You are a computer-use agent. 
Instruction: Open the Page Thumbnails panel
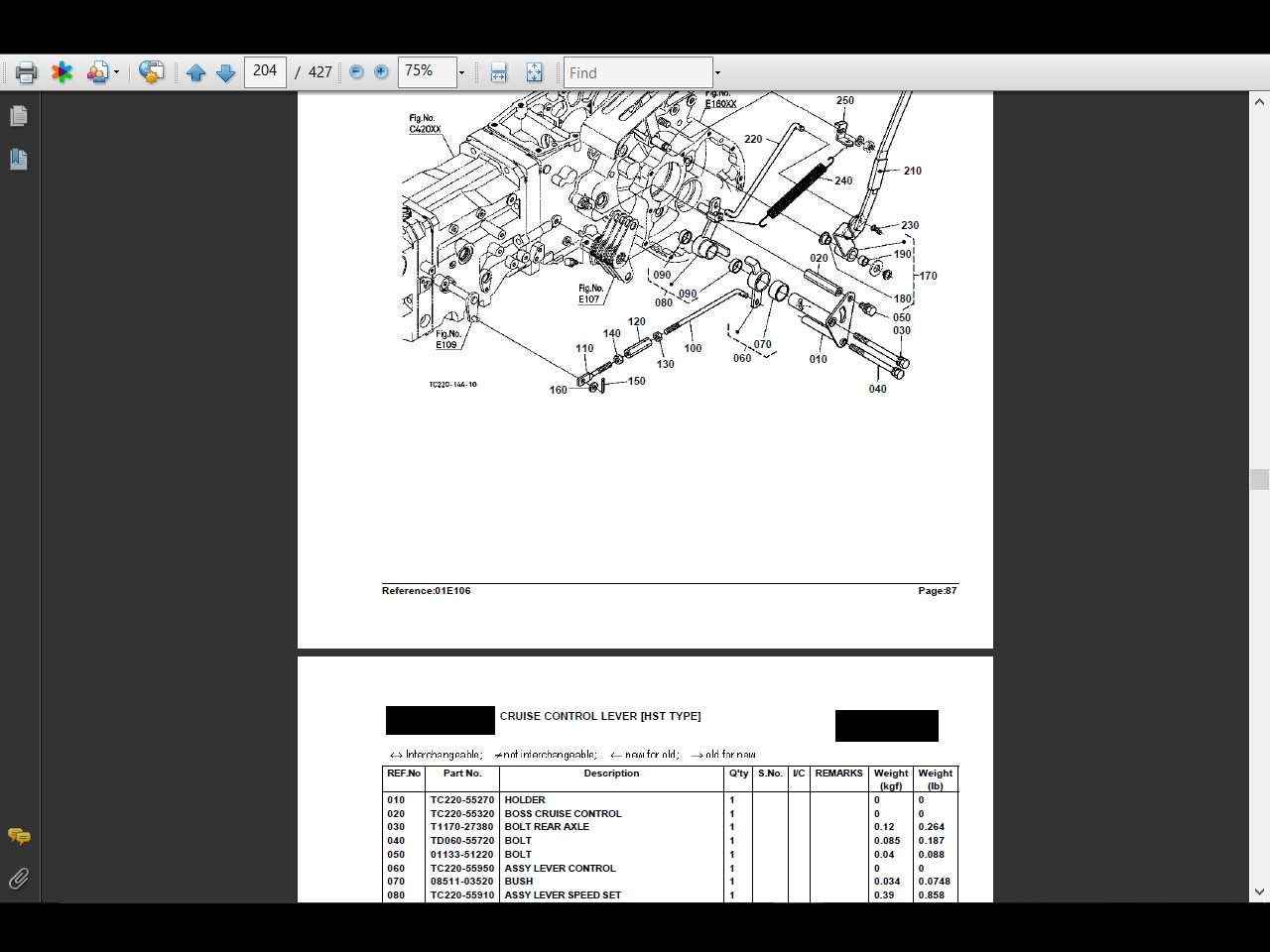point(19,115)
